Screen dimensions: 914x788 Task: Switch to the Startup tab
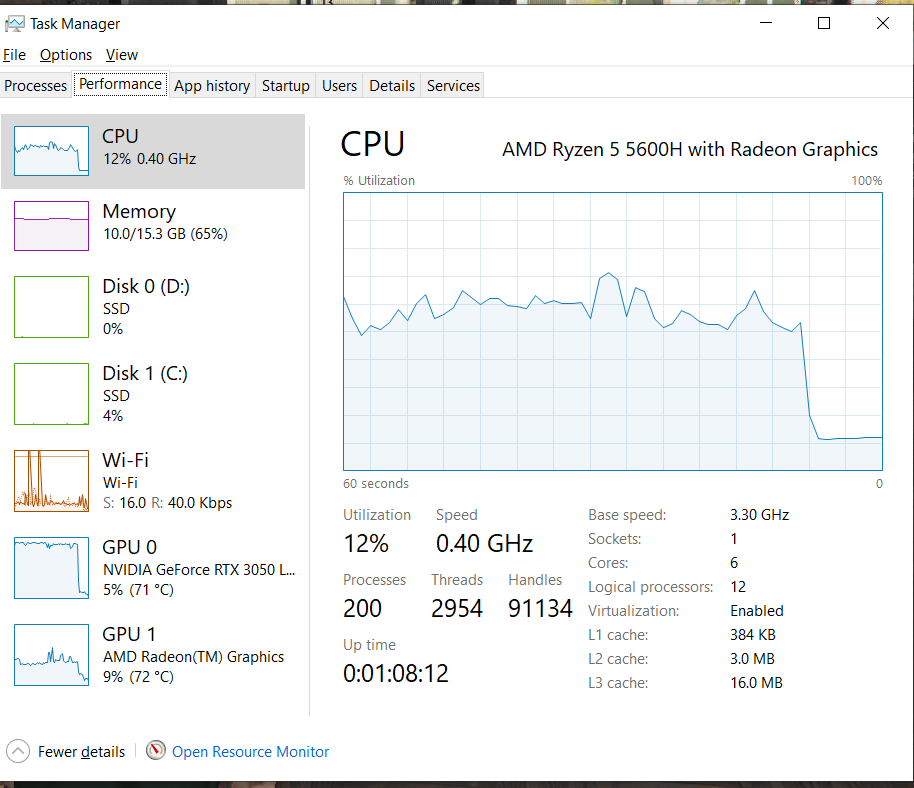pyautogui.click(x=286, y=86)
